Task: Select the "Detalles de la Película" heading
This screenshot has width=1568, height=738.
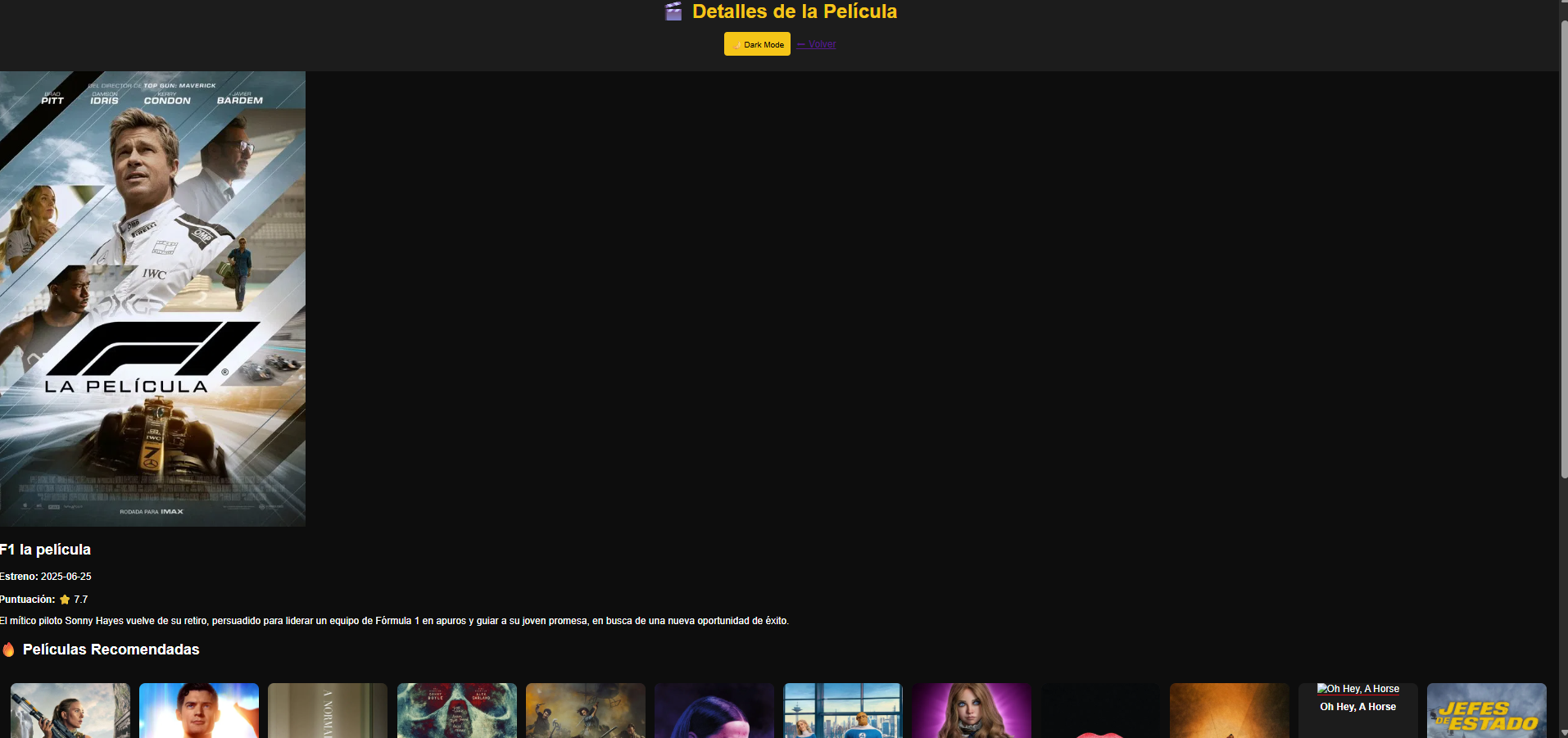Action: 795,11
